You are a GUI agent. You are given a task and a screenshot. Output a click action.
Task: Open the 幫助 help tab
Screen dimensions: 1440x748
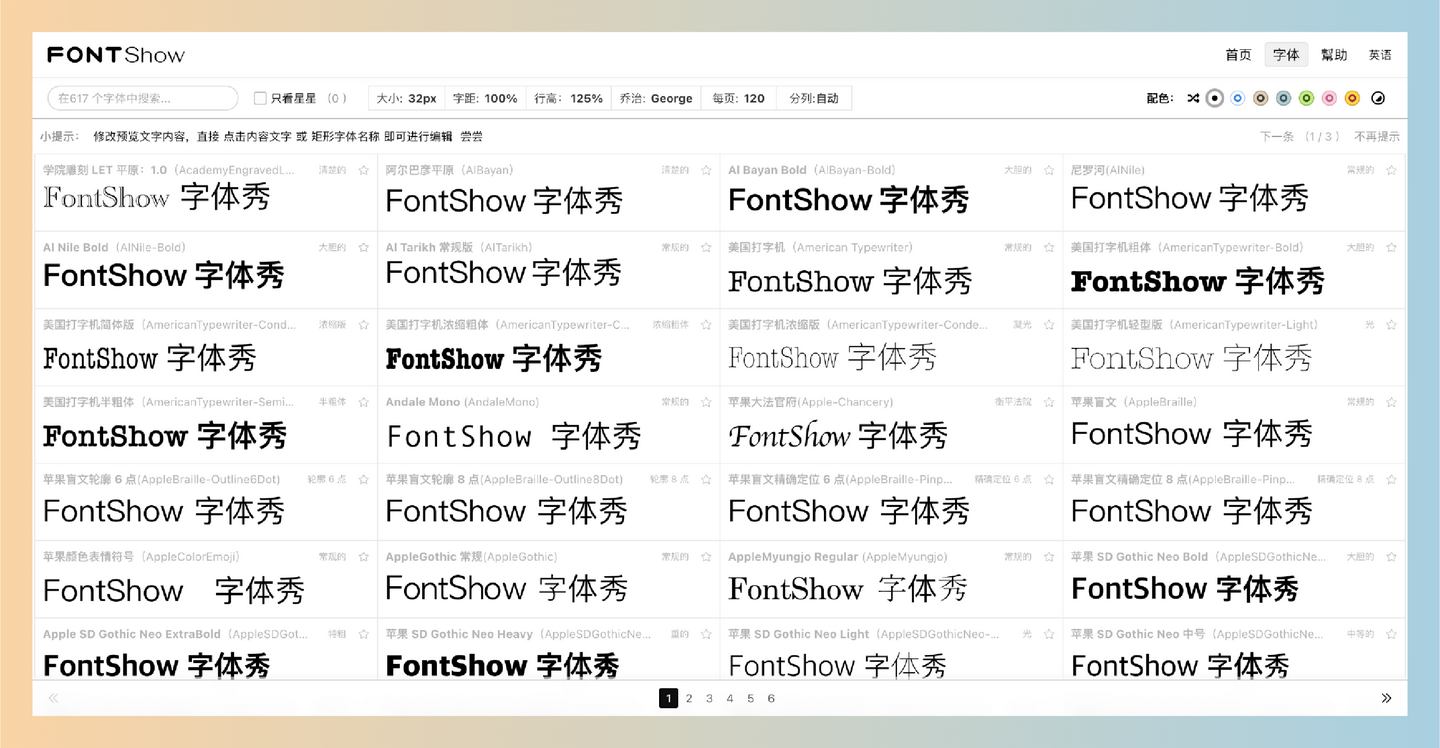coord(1334,55)
